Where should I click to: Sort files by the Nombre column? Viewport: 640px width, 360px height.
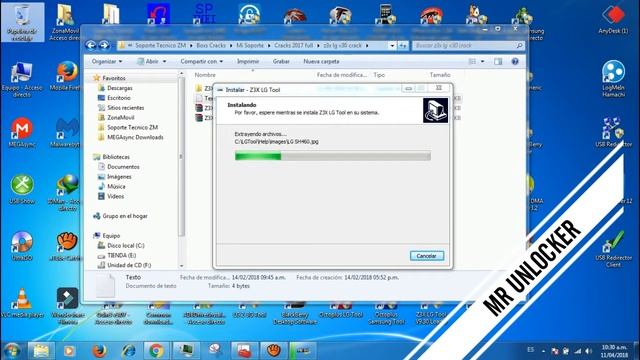tap(205, 75)
